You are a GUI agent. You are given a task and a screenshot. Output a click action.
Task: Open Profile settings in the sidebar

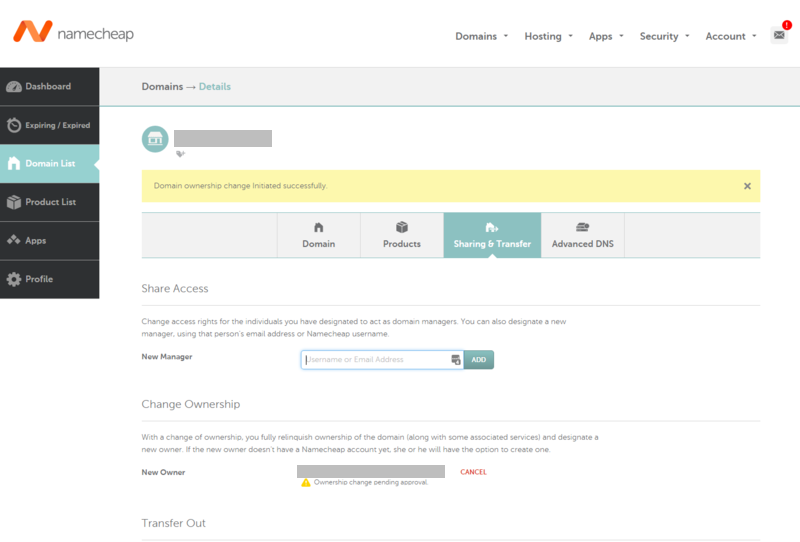tap(49, 279)
